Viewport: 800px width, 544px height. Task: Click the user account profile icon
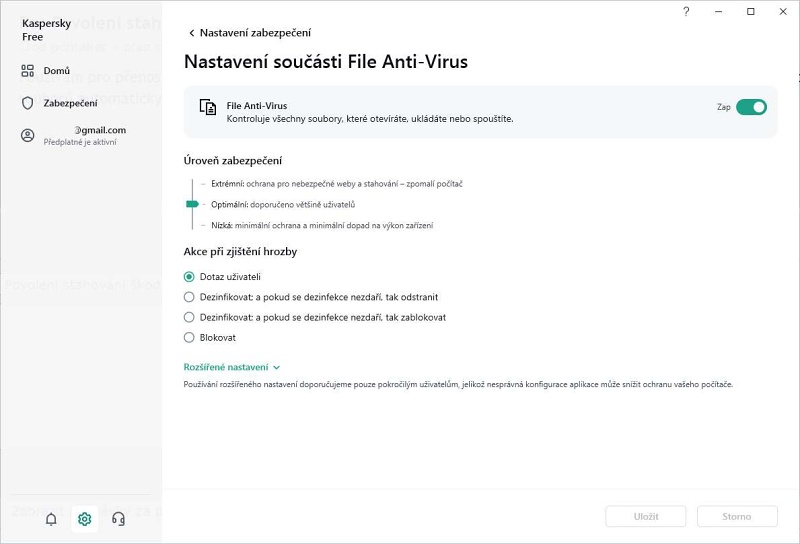[x=28, y=135]
